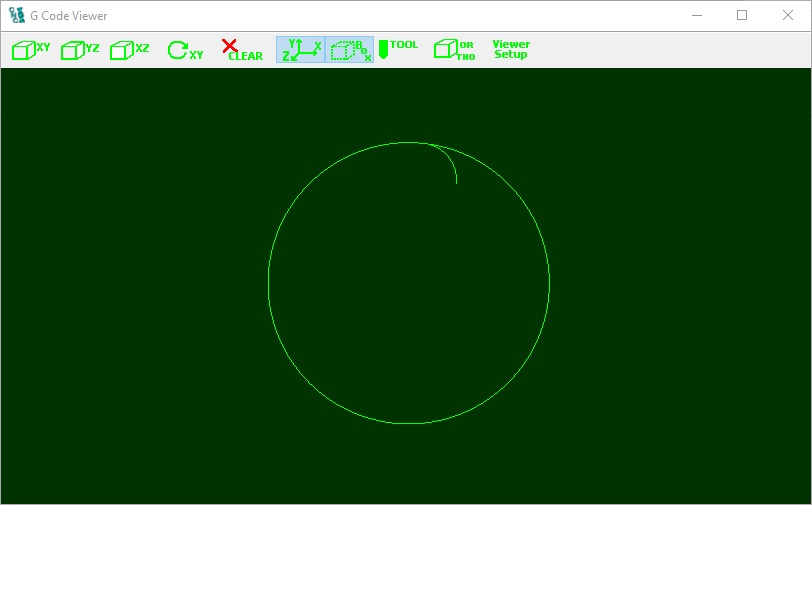Switch to the YZ plane view
Screen dimensions: 812x600
[x=80, y=50]
